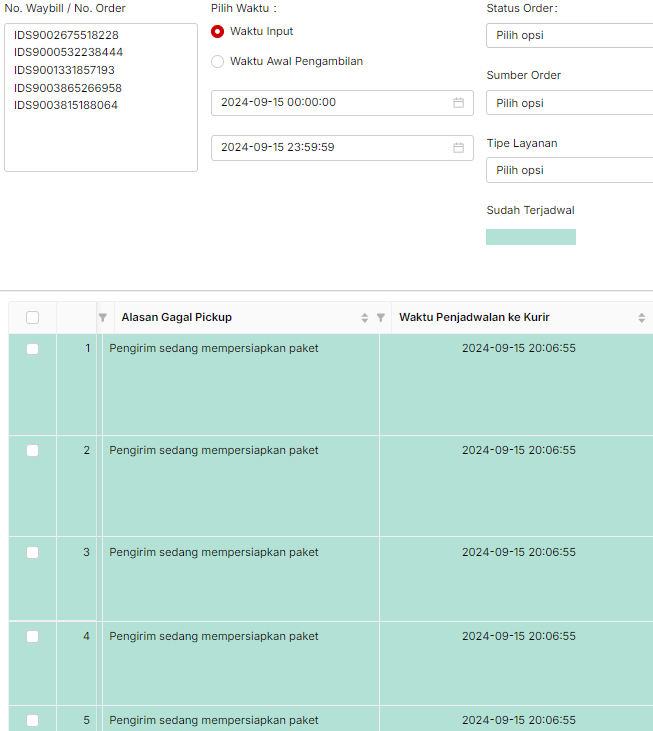The image size is (653, 731).
Task: Check the checkbox for row 1
Action: [x=33, y=349]
